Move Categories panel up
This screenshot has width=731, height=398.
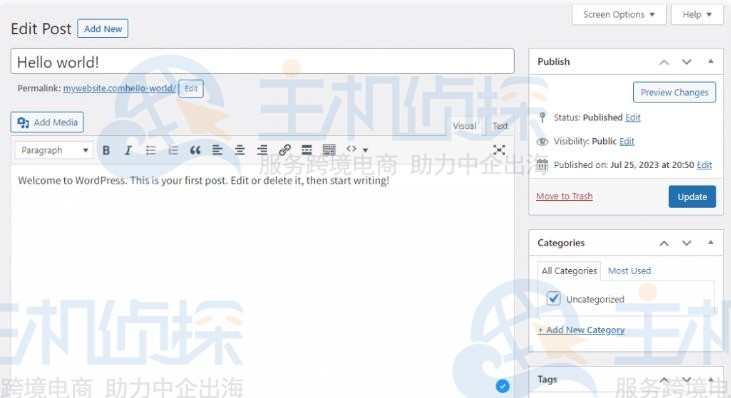tap(664, 243)
